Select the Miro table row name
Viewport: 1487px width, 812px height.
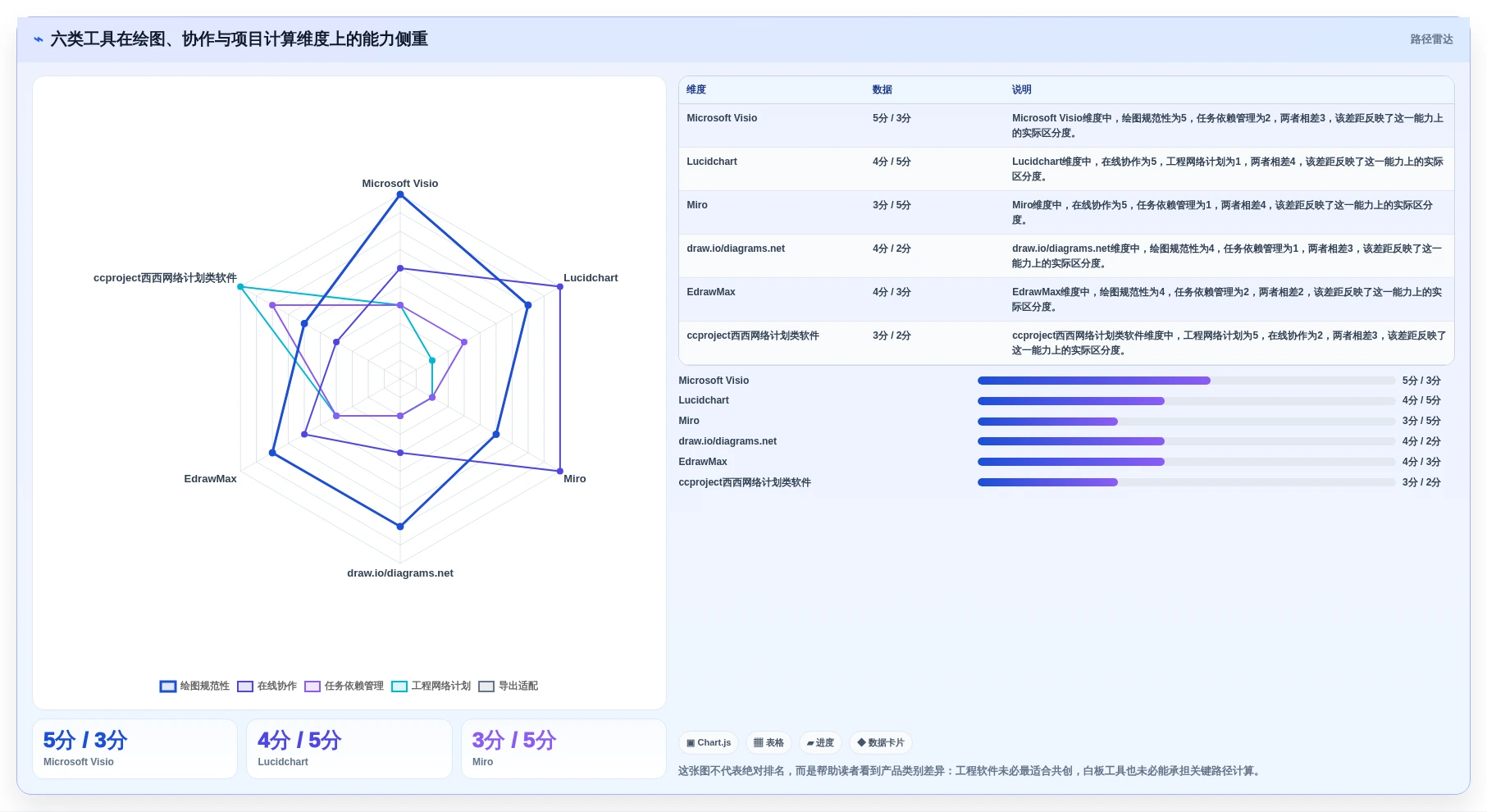(x=697, y=205)
